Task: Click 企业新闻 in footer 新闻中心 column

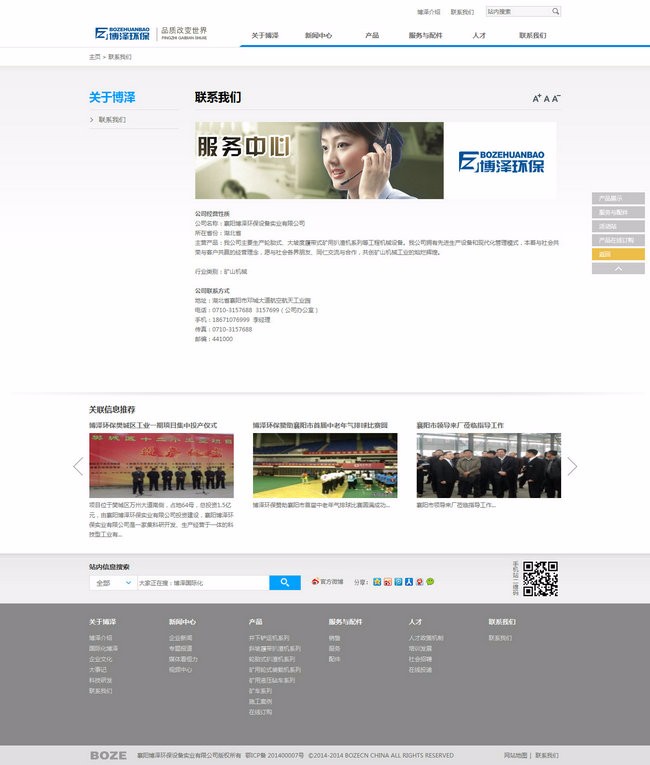Action: click(181, 638)
